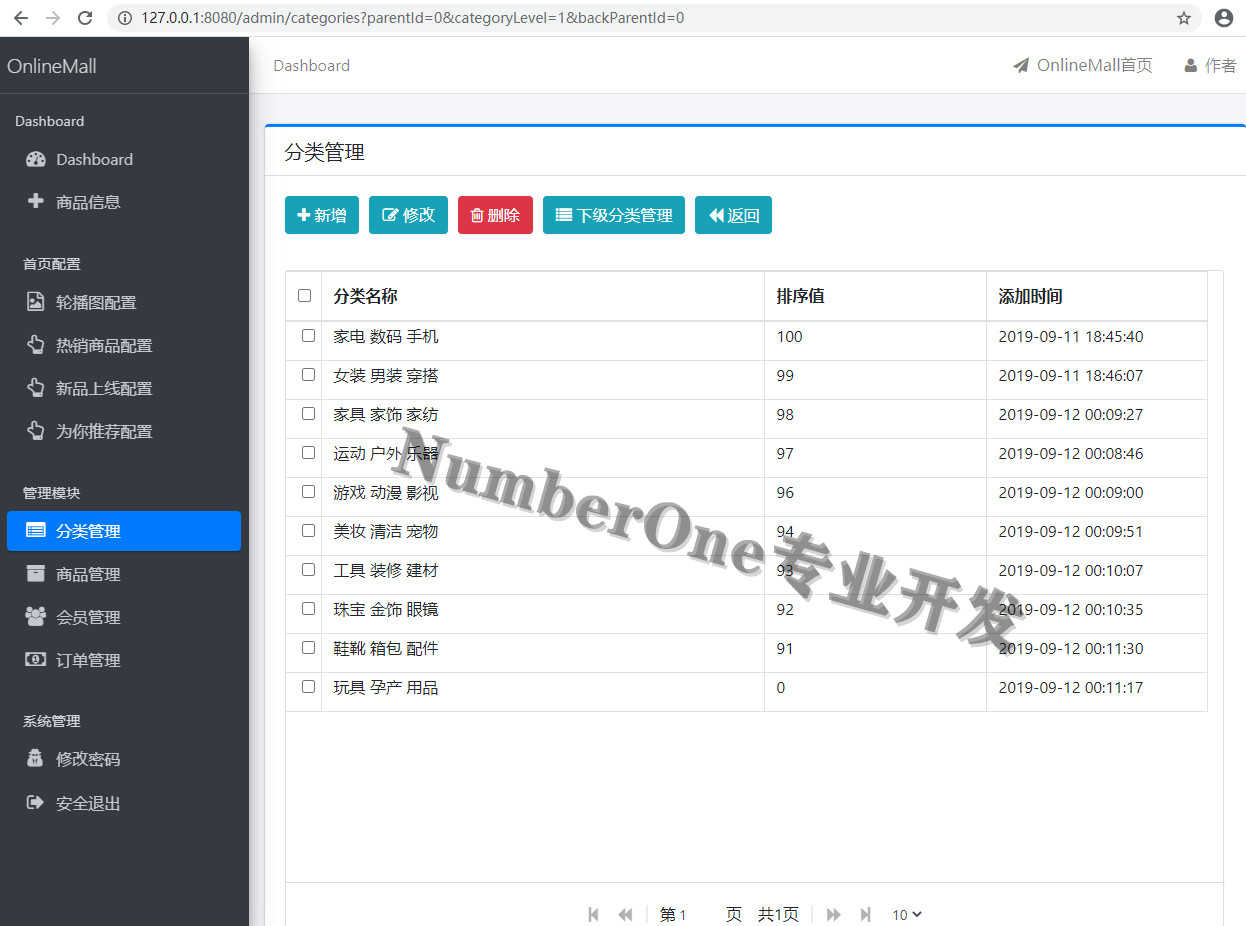Image resolution: width=1246 pixels, height=926 pixels.
Task: Click the sign-out icon beside 安全退出
Action: pyautogui.click(x=36, y=802)
